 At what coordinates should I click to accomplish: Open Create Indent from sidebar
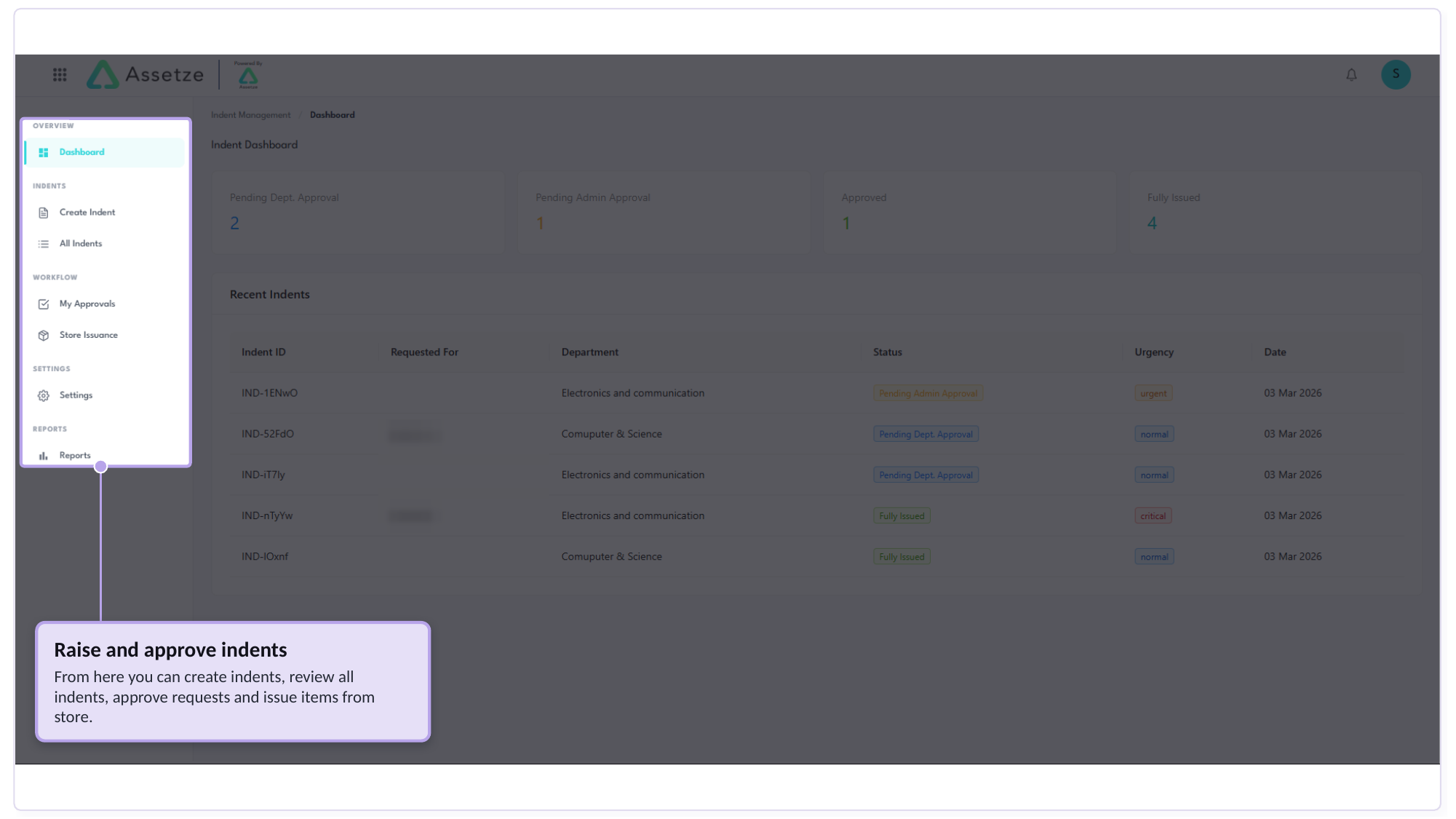[105, 213]
